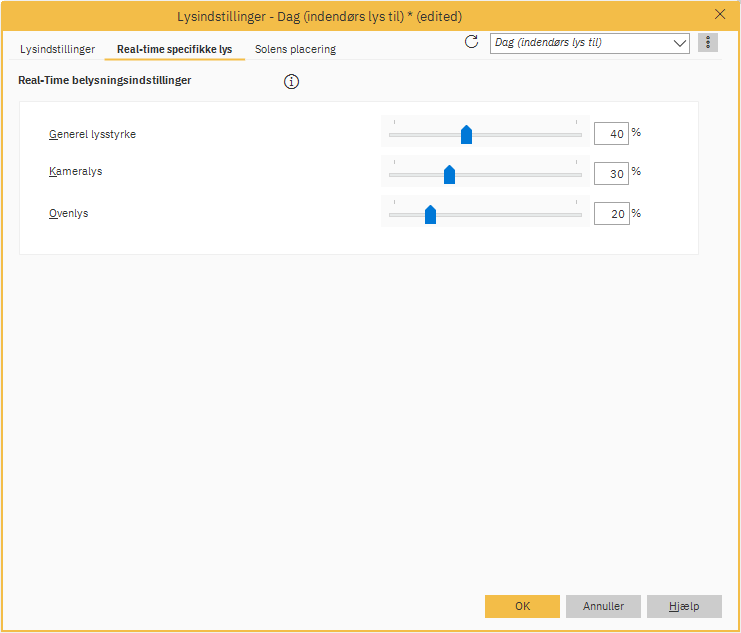The width and height of the screenshot is (741, 633).
Task: Click the Generel lysstyrke slider handle
Action: (x=466, y=135)
